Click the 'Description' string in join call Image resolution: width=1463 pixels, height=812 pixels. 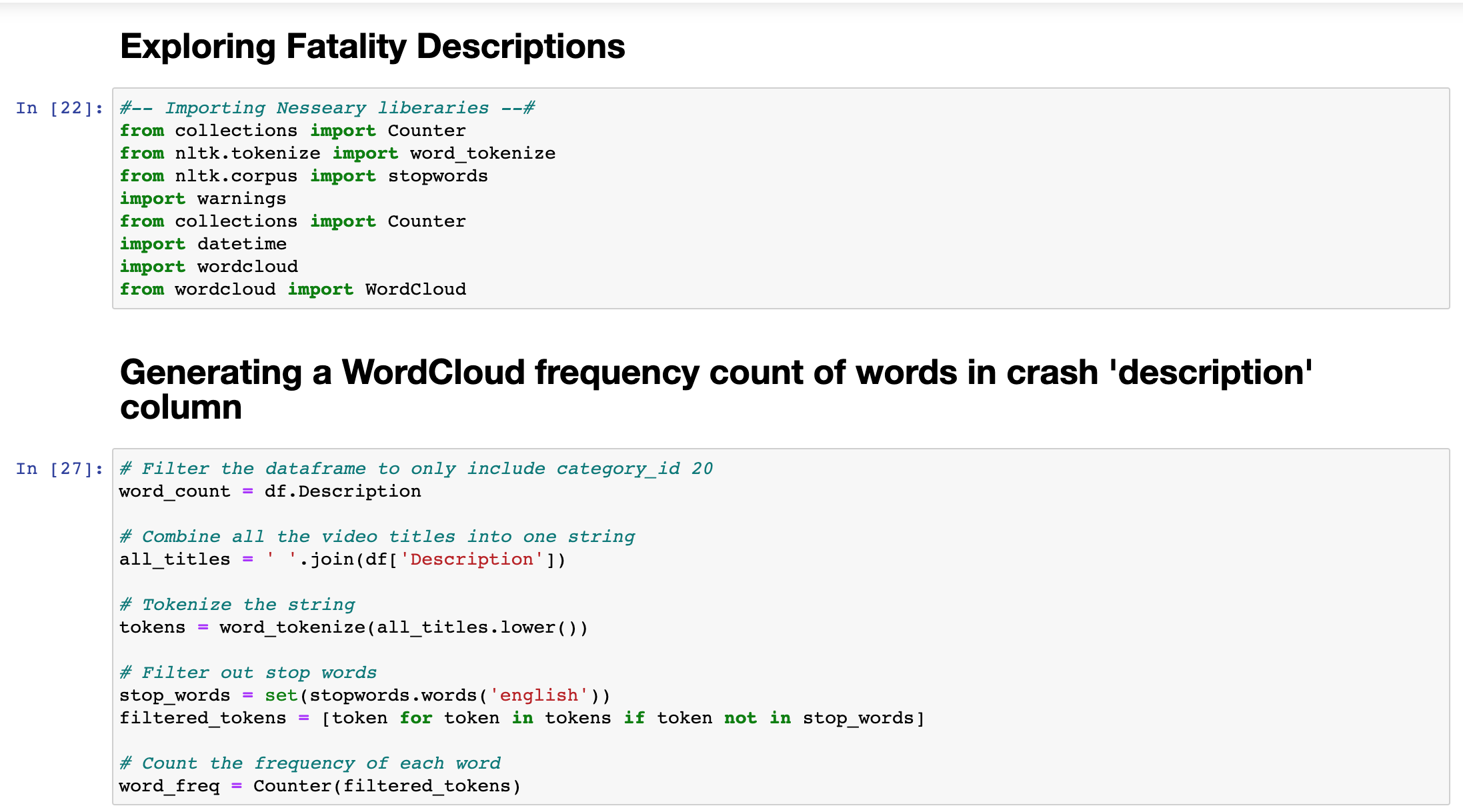[x=471, y=559]
